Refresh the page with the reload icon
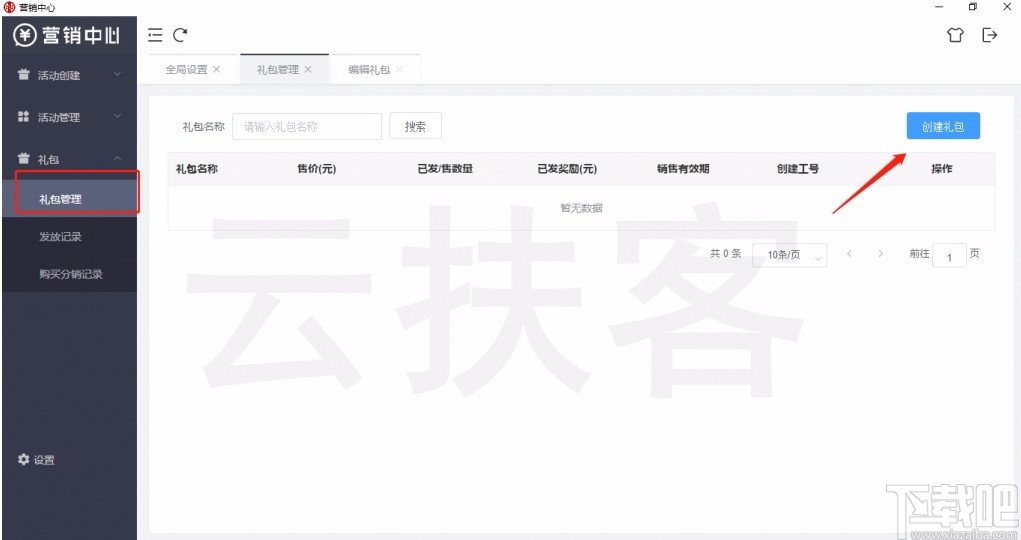Viewport: 1021px width, 540px height. click(x=180, y=35)
